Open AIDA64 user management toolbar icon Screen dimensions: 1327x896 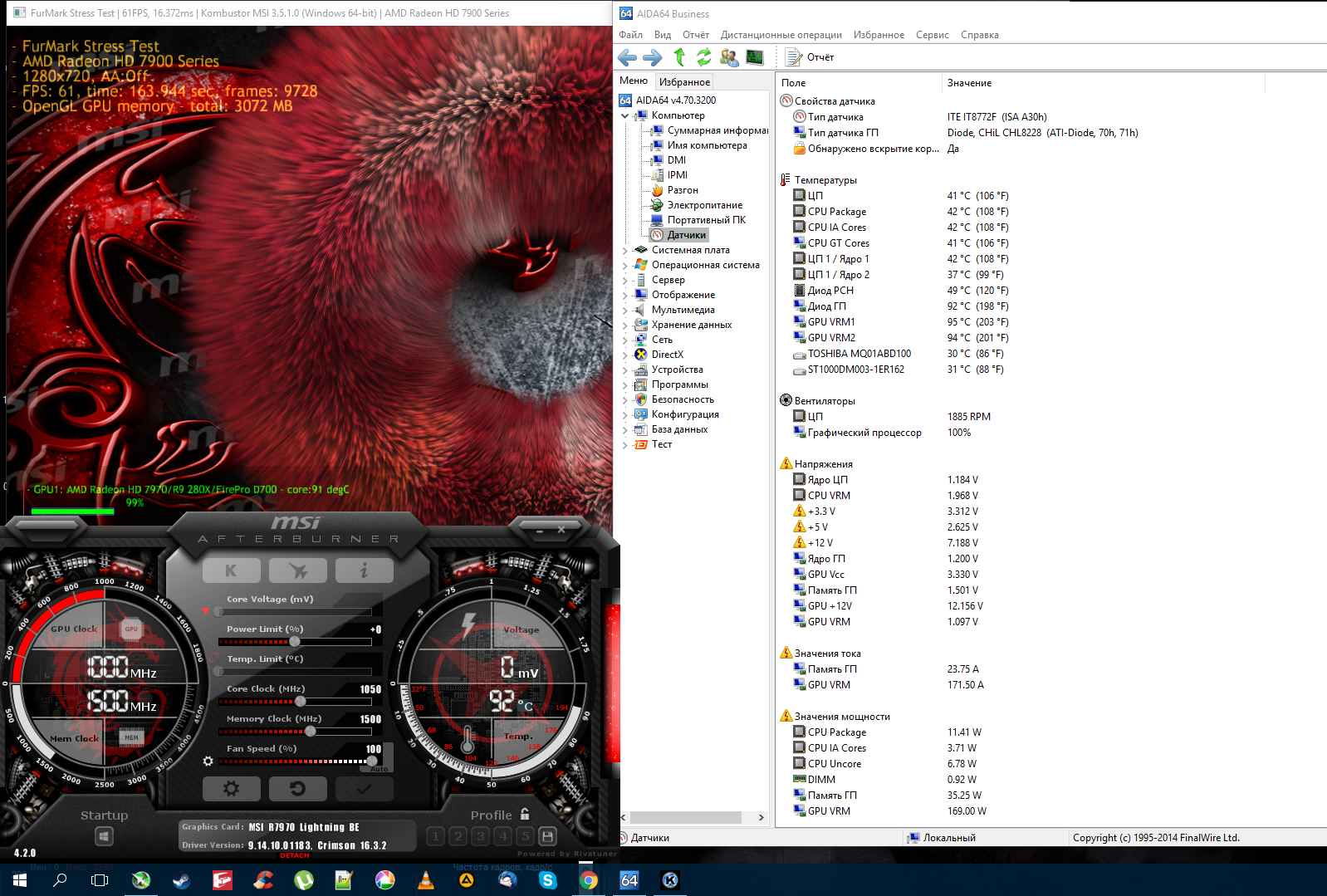(x=729, y=57)
